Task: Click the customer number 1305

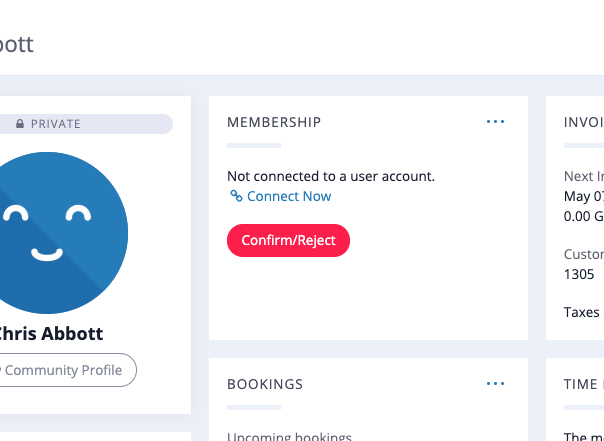Action: (x=579, y=274)
